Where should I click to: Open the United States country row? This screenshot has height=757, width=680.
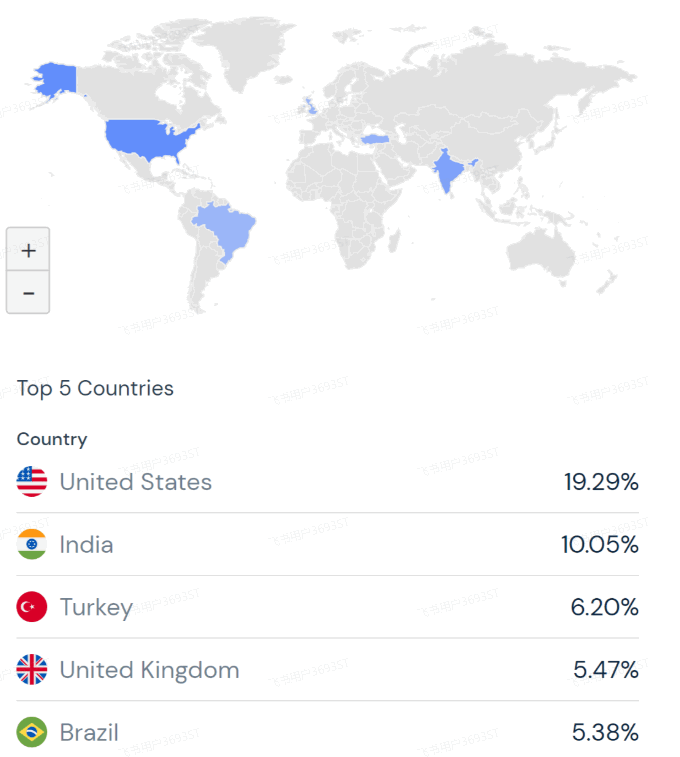pos(328,481)
